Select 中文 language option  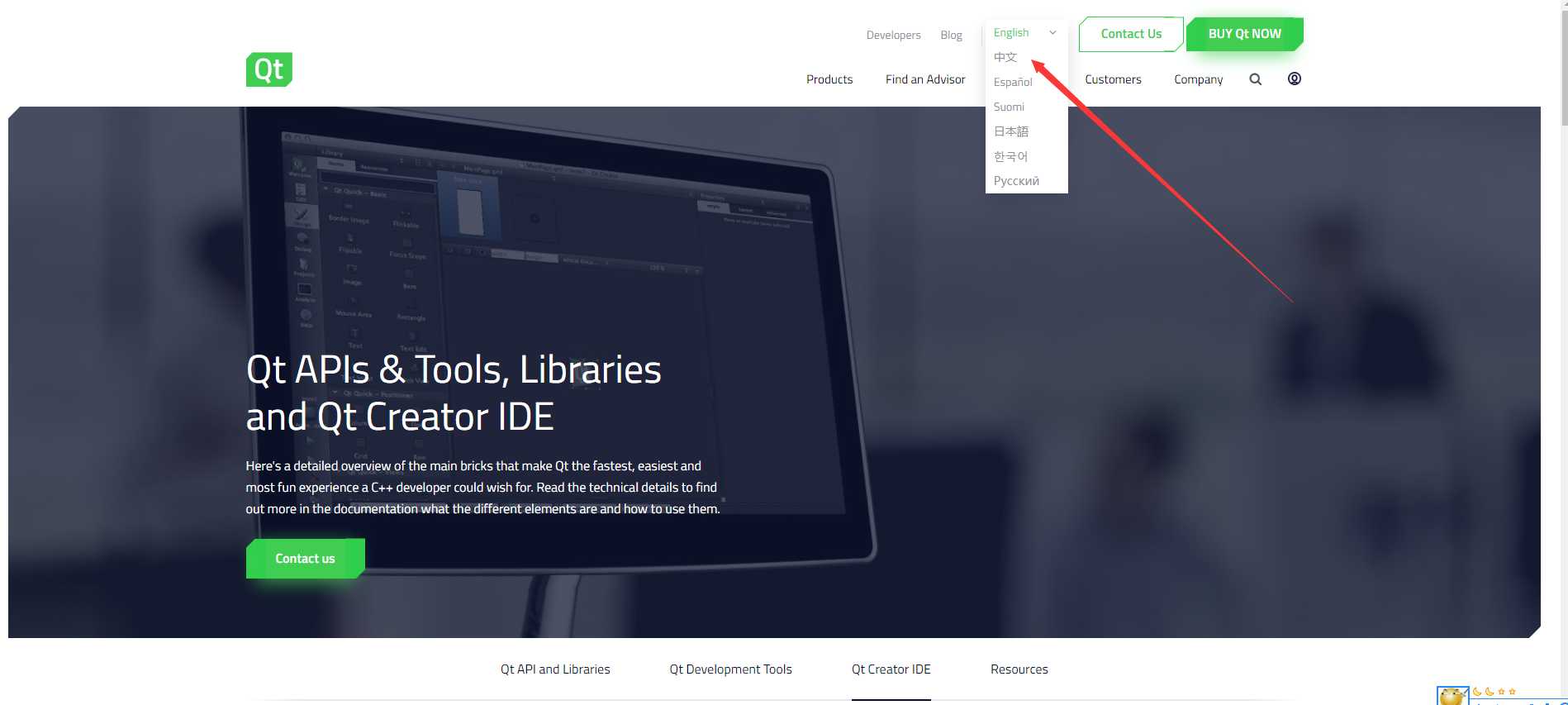[x=1005, y=57]
